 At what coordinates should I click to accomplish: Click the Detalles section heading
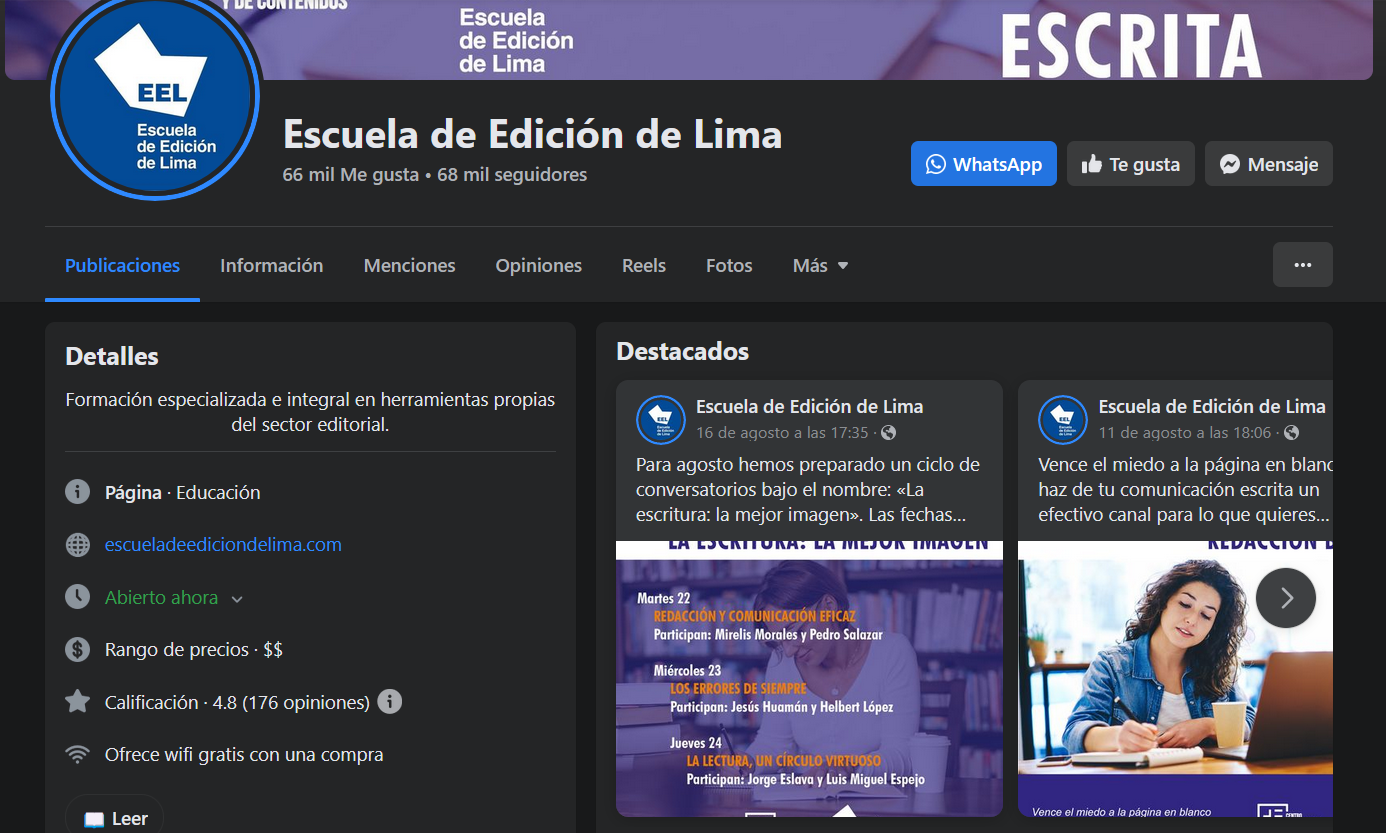[x=112, y=356]
